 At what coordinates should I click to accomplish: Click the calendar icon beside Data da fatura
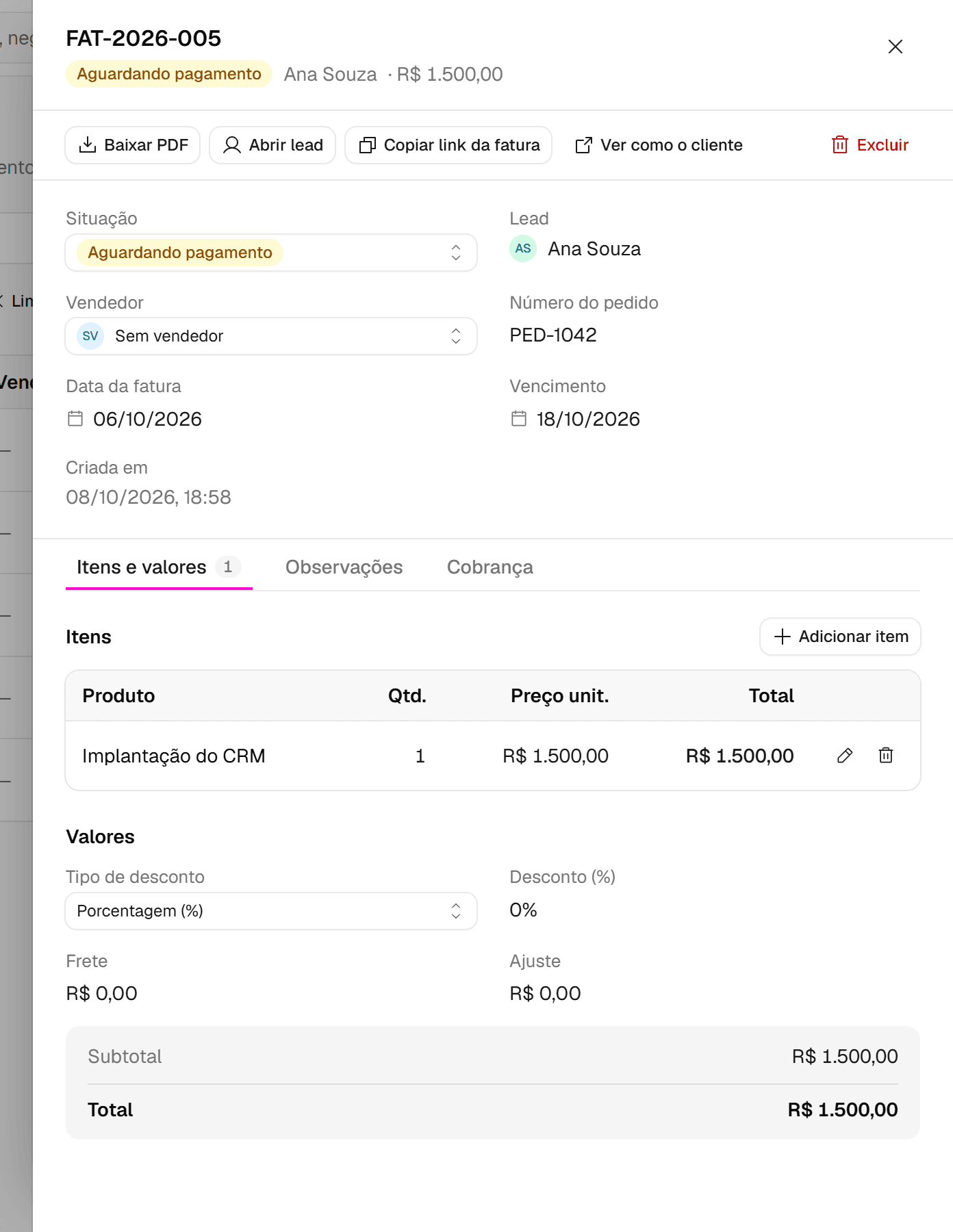pos(75,418)
